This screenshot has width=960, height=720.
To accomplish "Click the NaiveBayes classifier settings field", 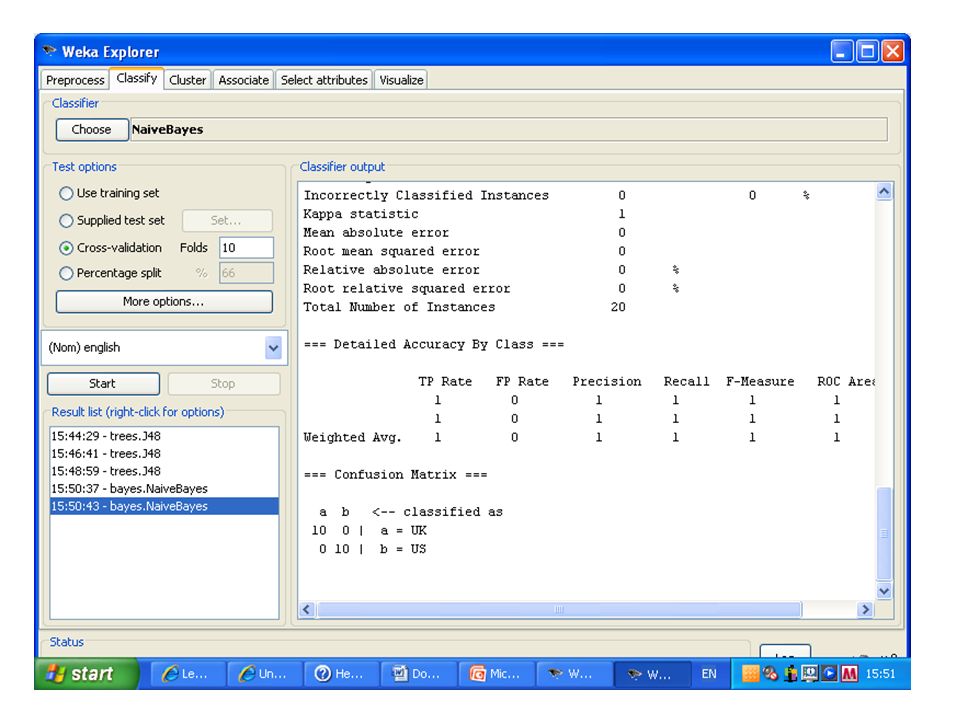I will pyautogui.click(x=508, y=129).
